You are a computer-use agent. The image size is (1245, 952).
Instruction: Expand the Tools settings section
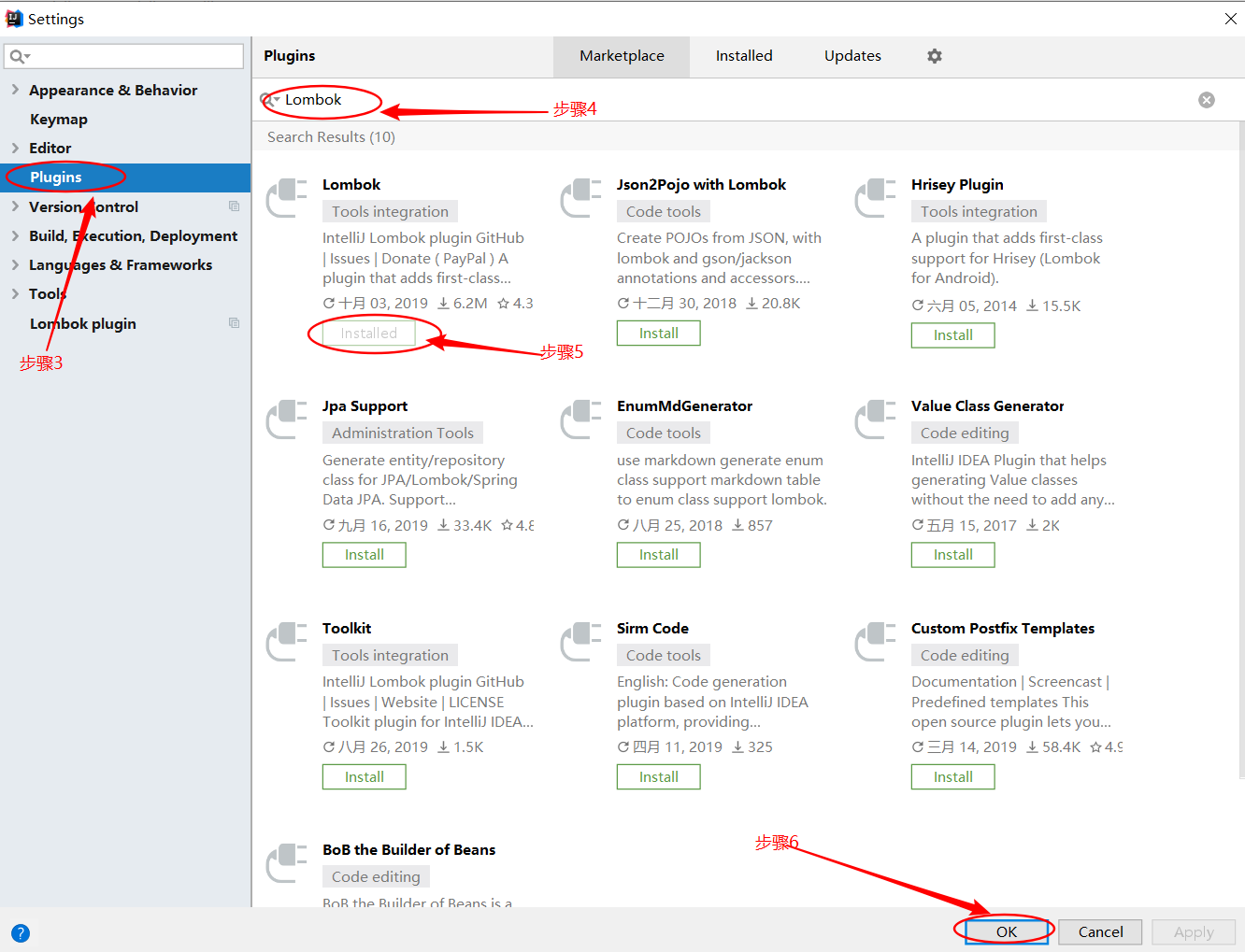click(x=15, y=293)
